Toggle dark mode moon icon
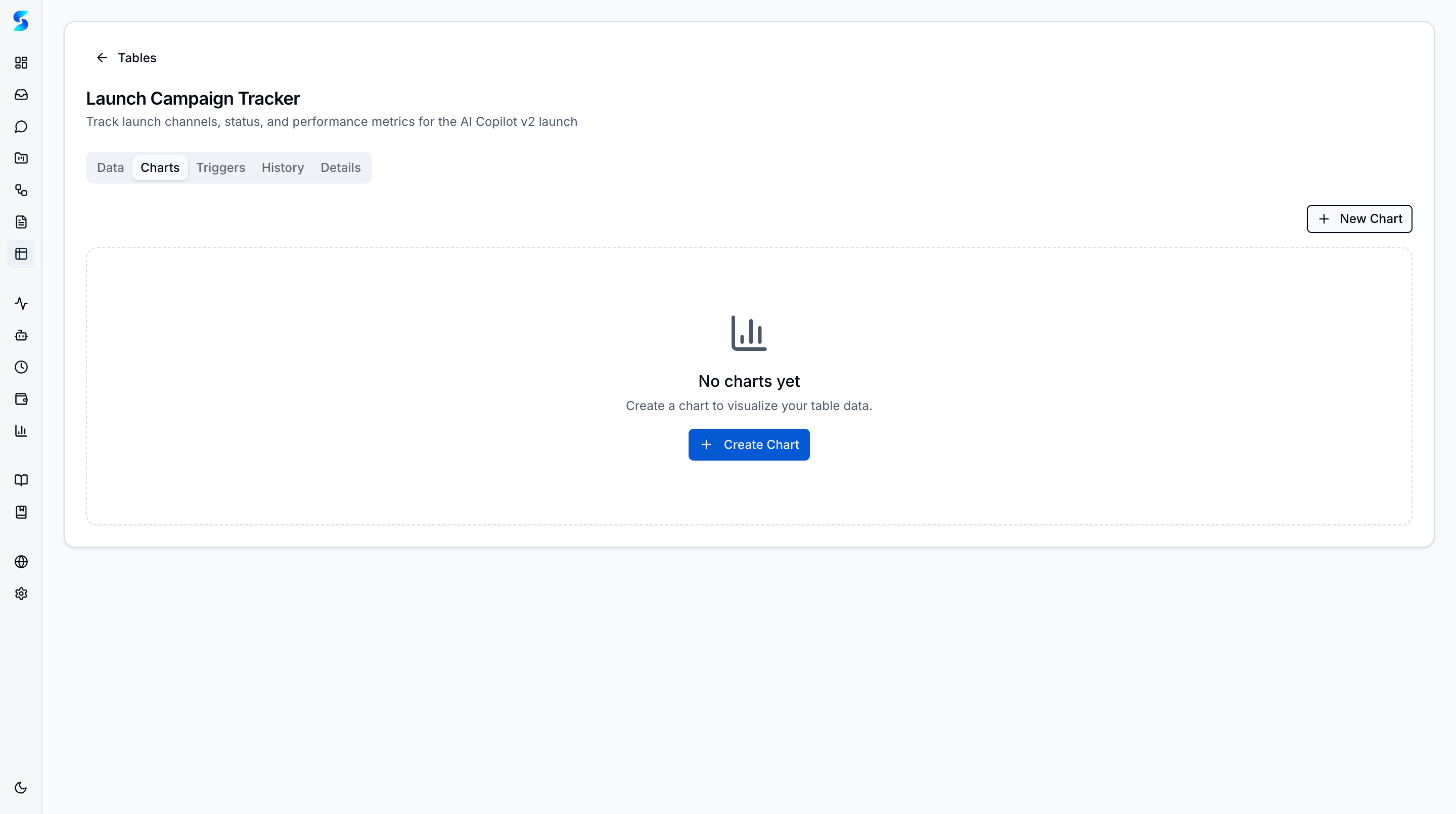Viewport: 1456px width, 814px height. point(21,787)
